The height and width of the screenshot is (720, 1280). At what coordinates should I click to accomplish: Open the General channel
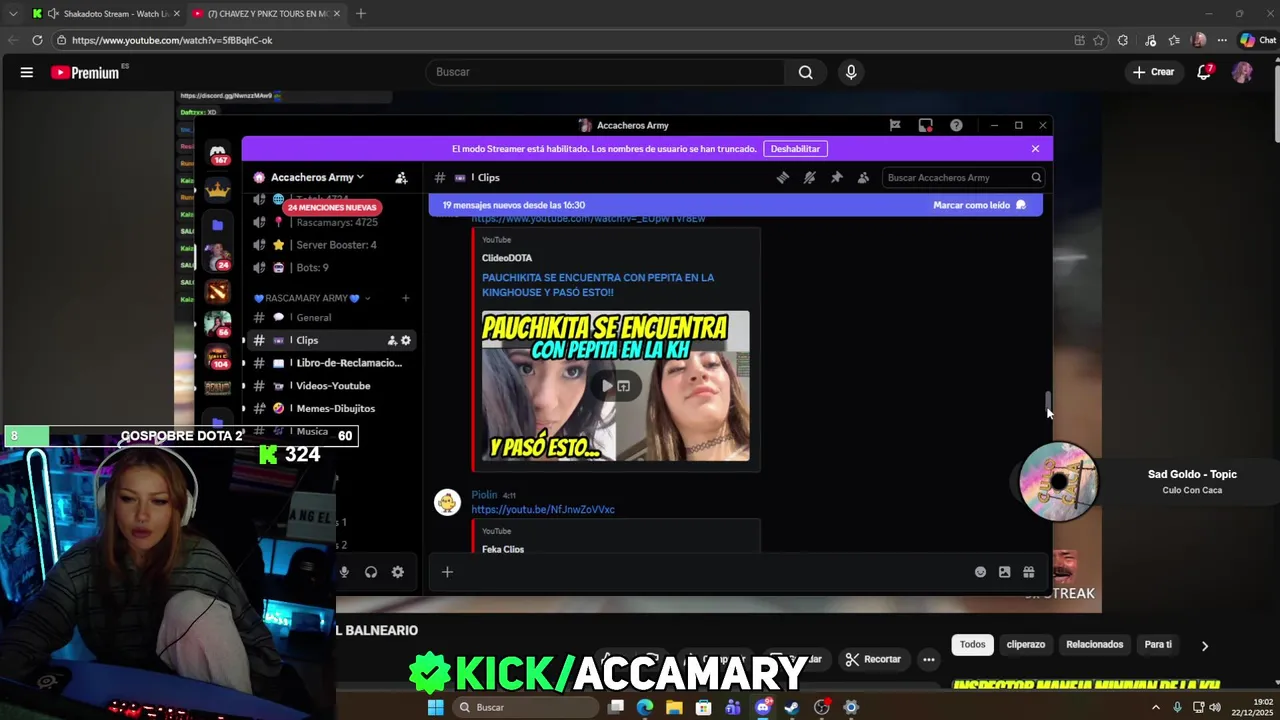pyautogui.click(x=330, y=317)
